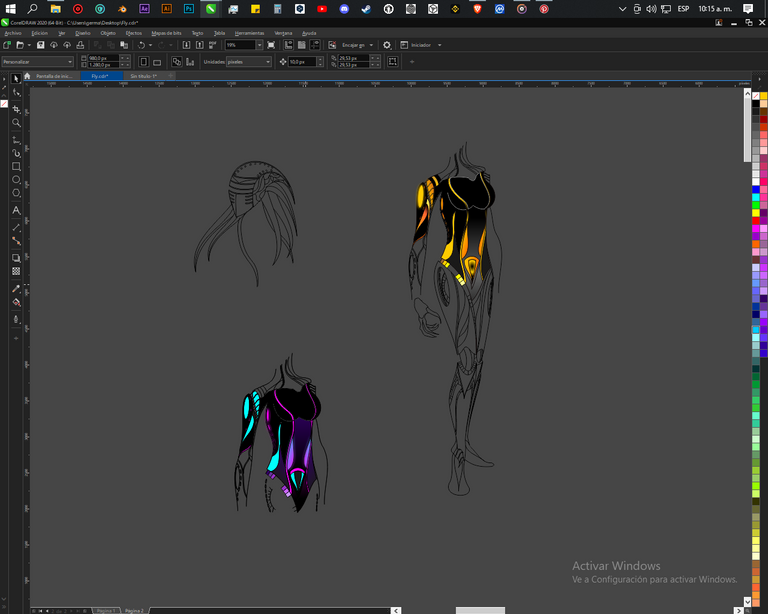Switch to Página 1 page tab
The height and width of the screenshot is (614, 768).
(x=106, y=611)
